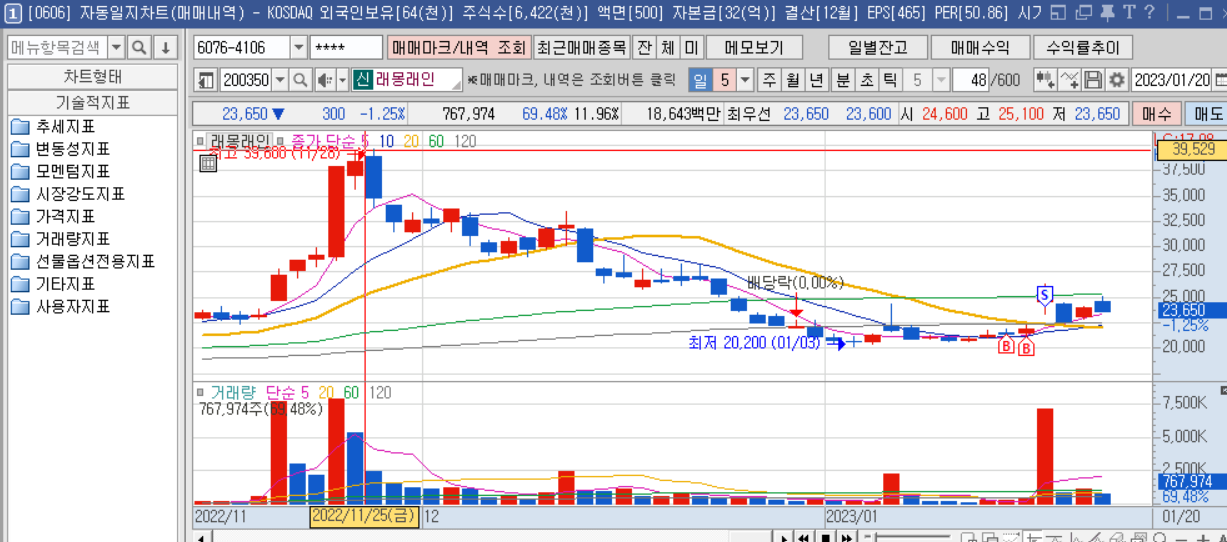Click the speaker sound icon

[323, 80]
